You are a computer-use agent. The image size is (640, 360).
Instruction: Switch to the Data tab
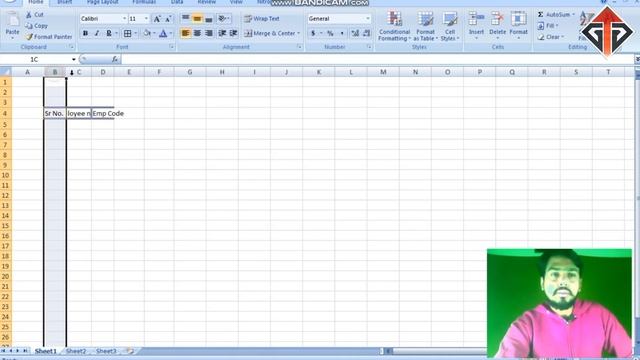[177, 2]
